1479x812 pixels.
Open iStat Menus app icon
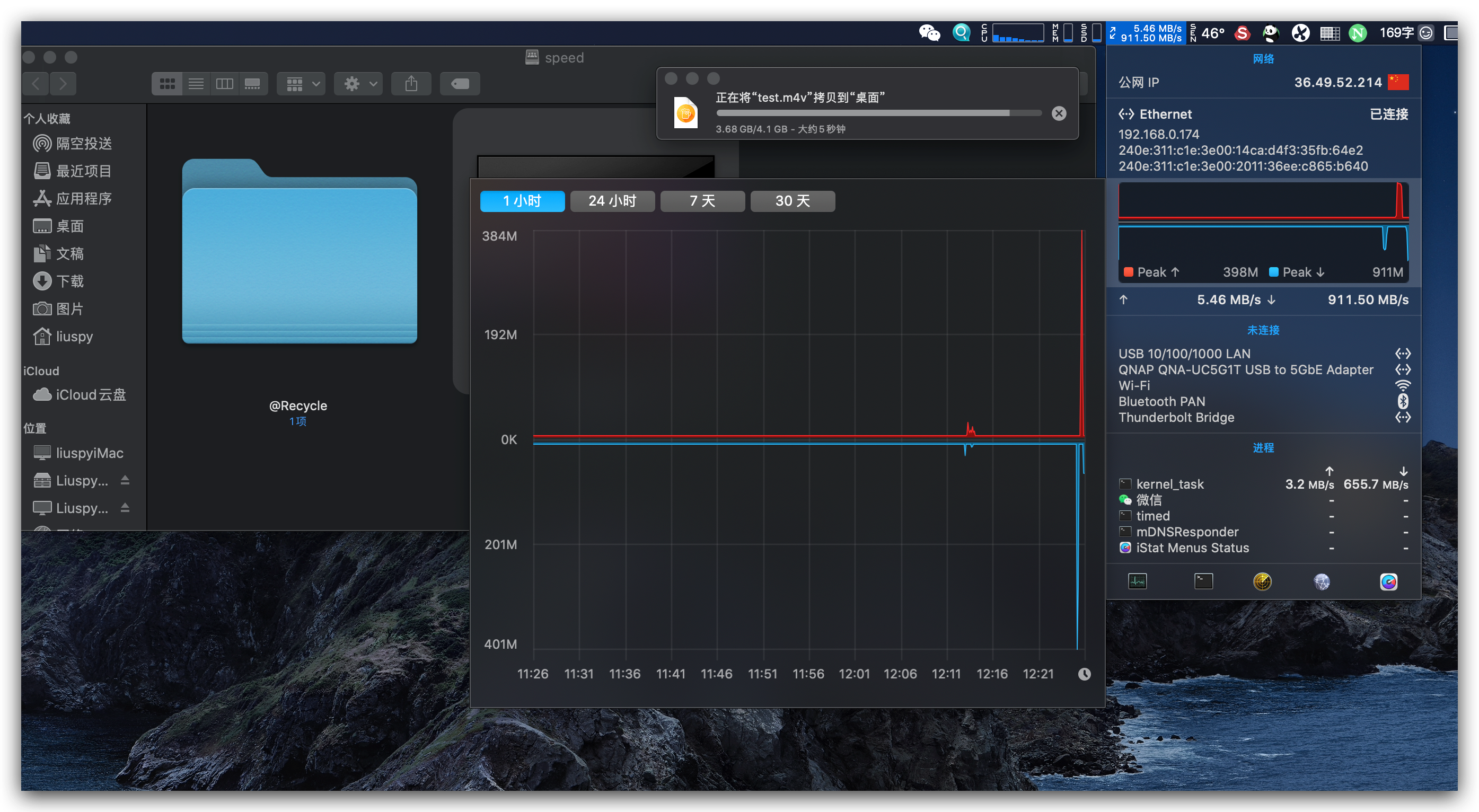[x=1388, y=582]
